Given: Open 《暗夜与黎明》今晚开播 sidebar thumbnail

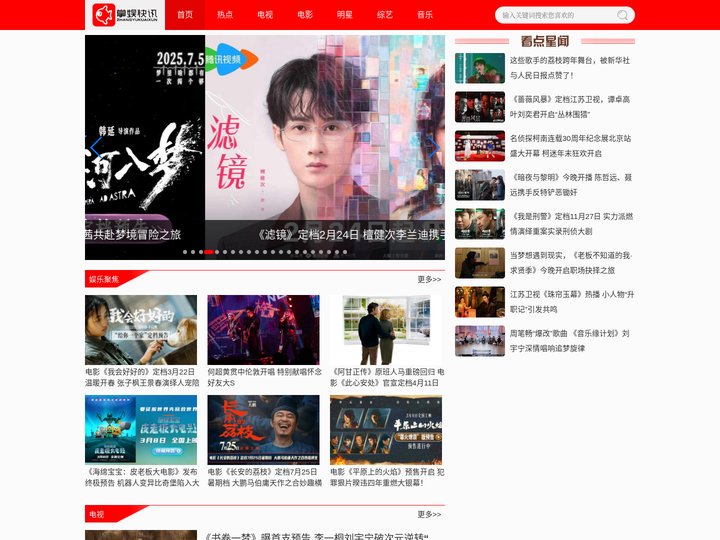Looking at the screenshot, I should [x=480, y=185].
